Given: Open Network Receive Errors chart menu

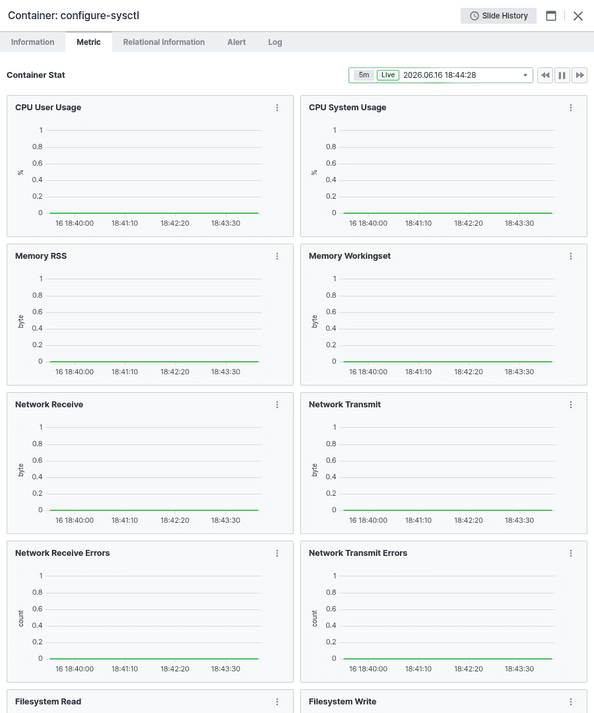Looking at the screenshot, I should point(277,553).
